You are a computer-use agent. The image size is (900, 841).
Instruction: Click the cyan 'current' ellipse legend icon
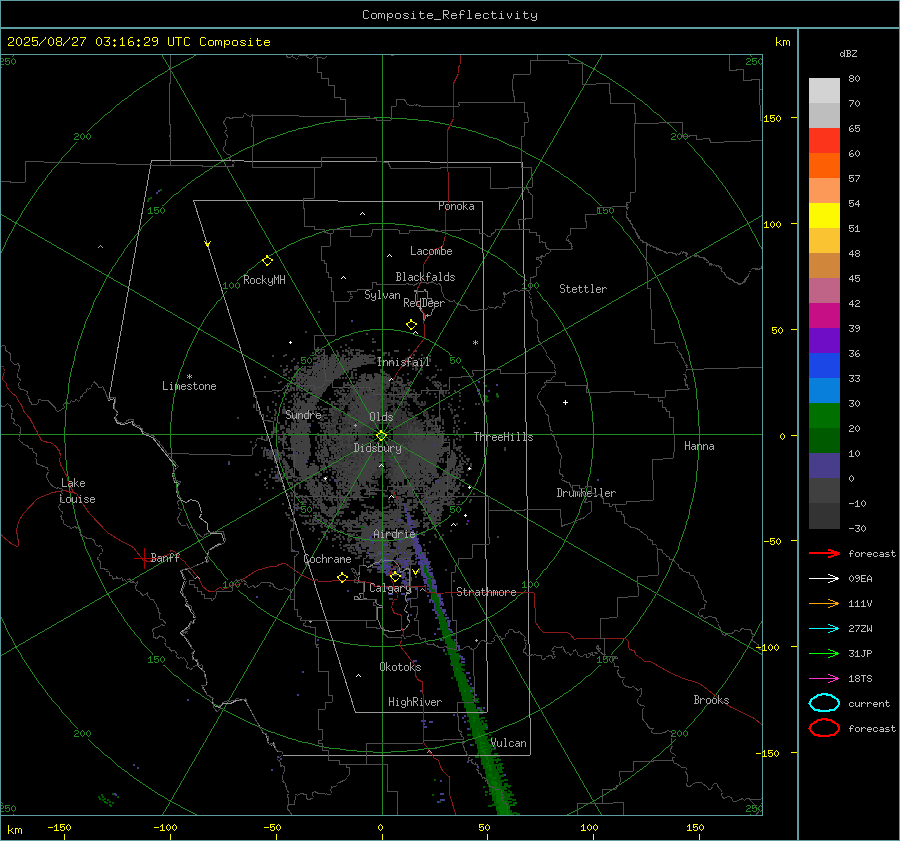(824, 703)
